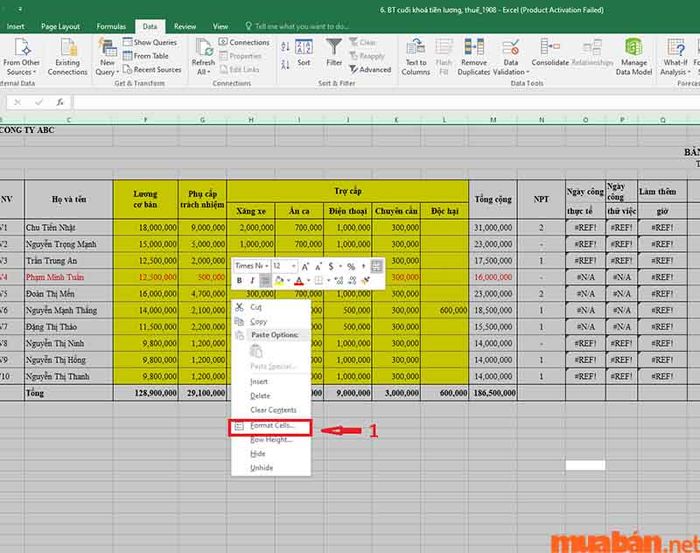
Task: Click into the formula bar
Action: (387, 102)
